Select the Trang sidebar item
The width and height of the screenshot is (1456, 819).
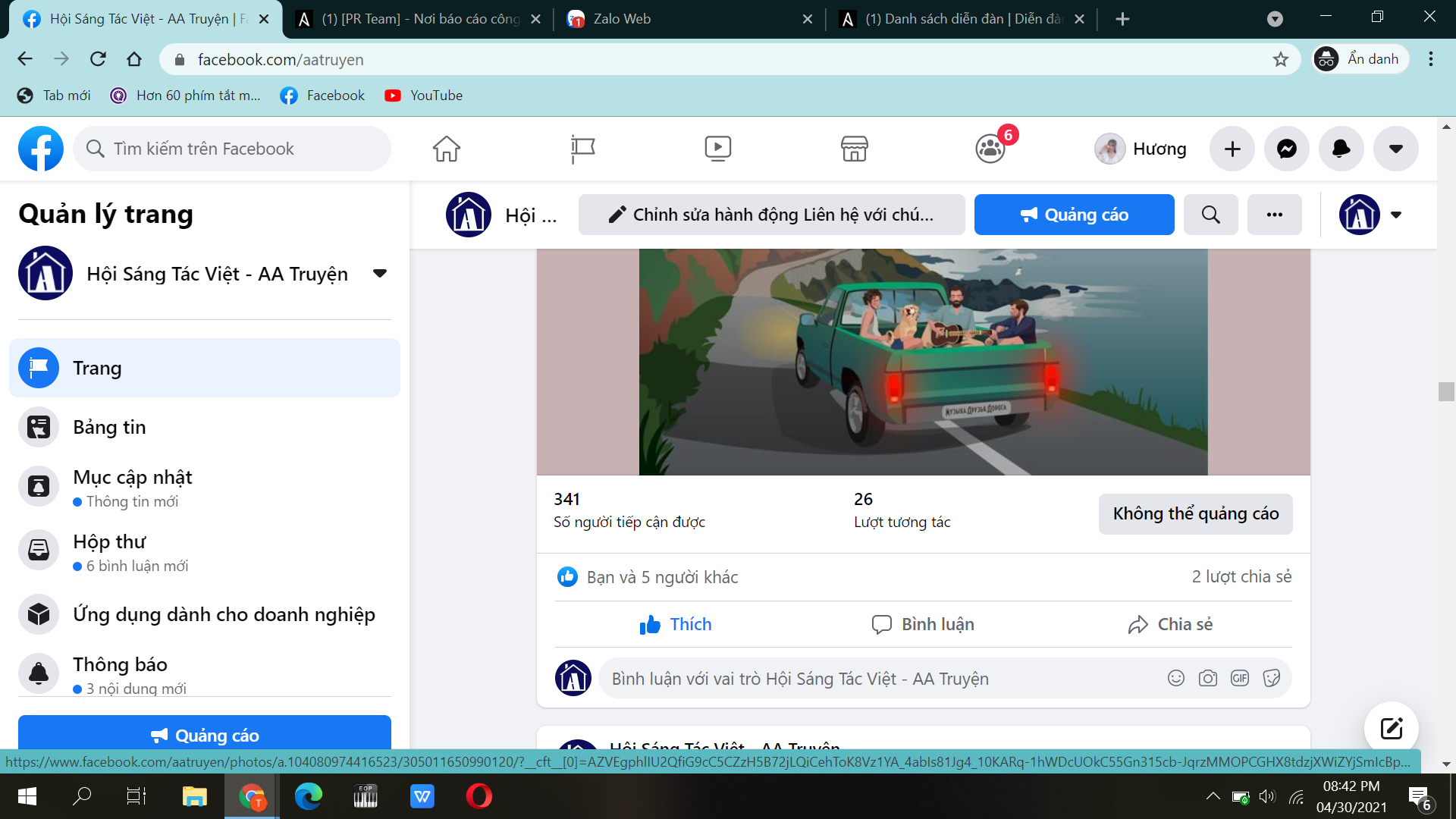click(205, 368)
